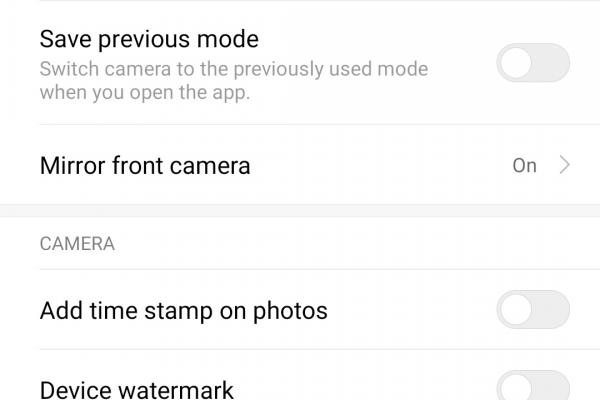This screenshot has height=400, width=600.
Task: Click the white knob of the time stamp switch
Action: click(x=516, y=311)
